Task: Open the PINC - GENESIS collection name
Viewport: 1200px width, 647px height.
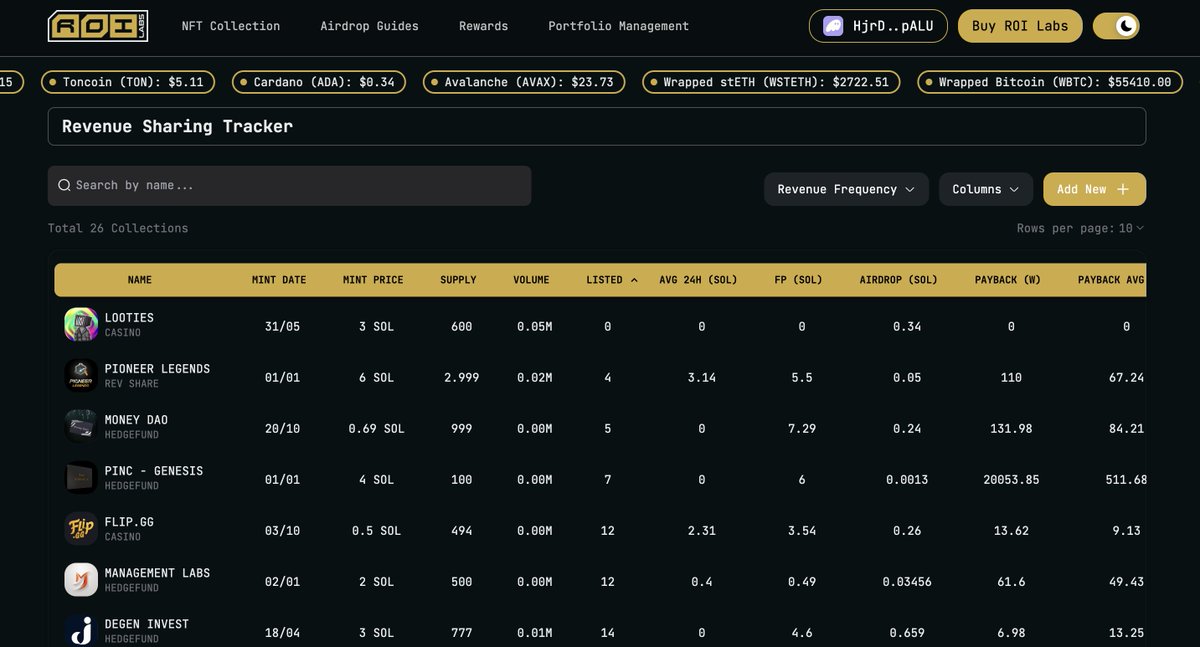Action: [154, 471]
